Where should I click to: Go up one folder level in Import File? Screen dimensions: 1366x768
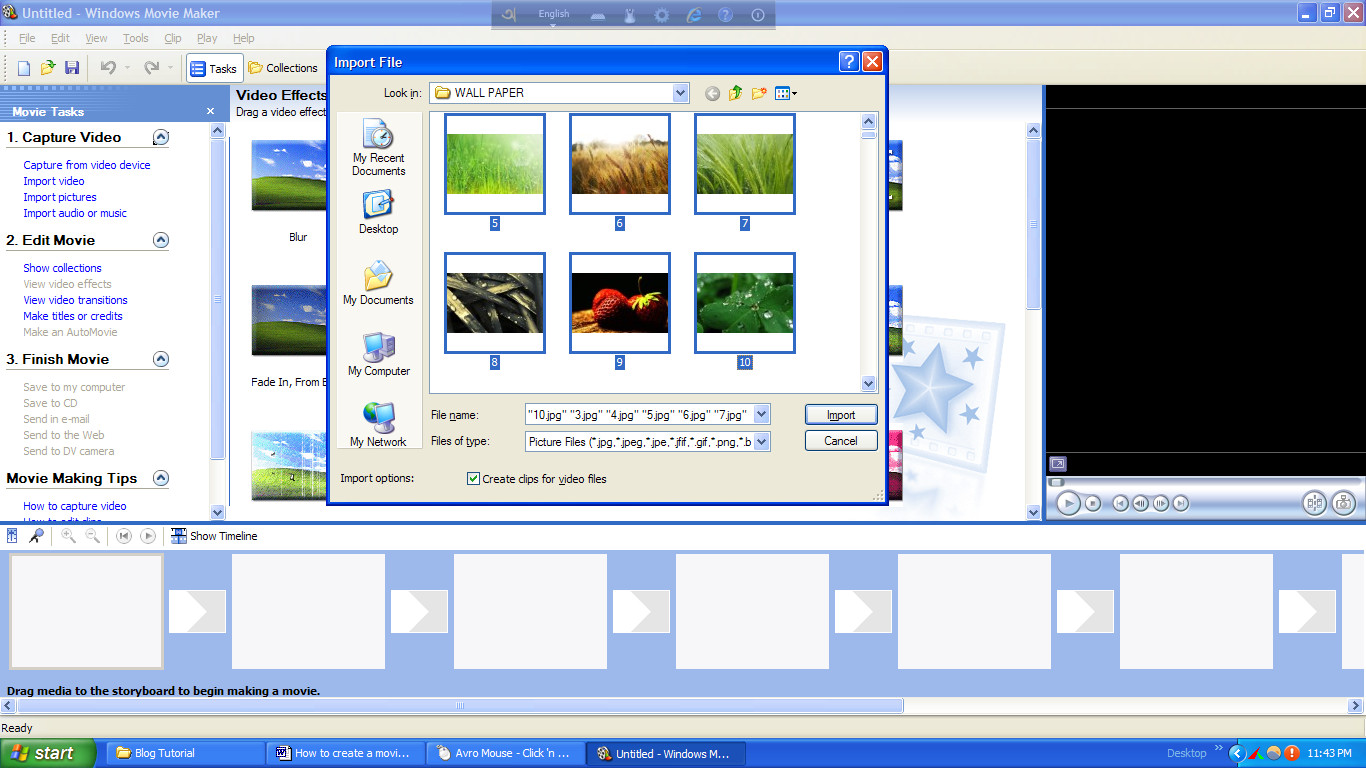pyautogui.click(x=736, y=93)
